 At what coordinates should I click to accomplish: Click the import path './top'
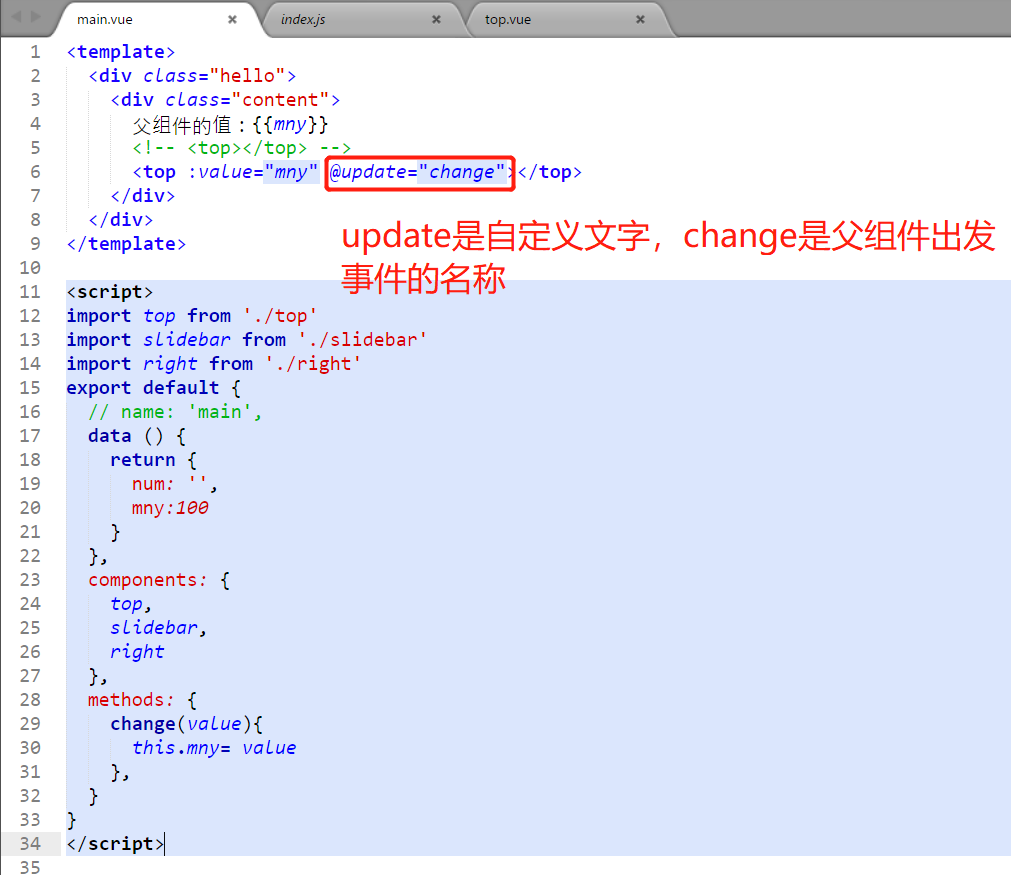(280, 315)
